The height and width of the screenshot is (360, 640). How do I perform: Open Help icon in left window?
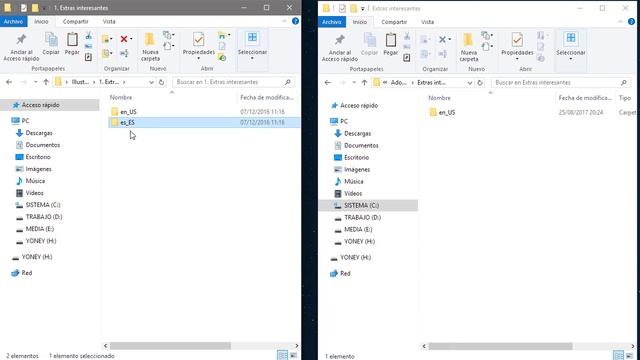tap(296, 21)
